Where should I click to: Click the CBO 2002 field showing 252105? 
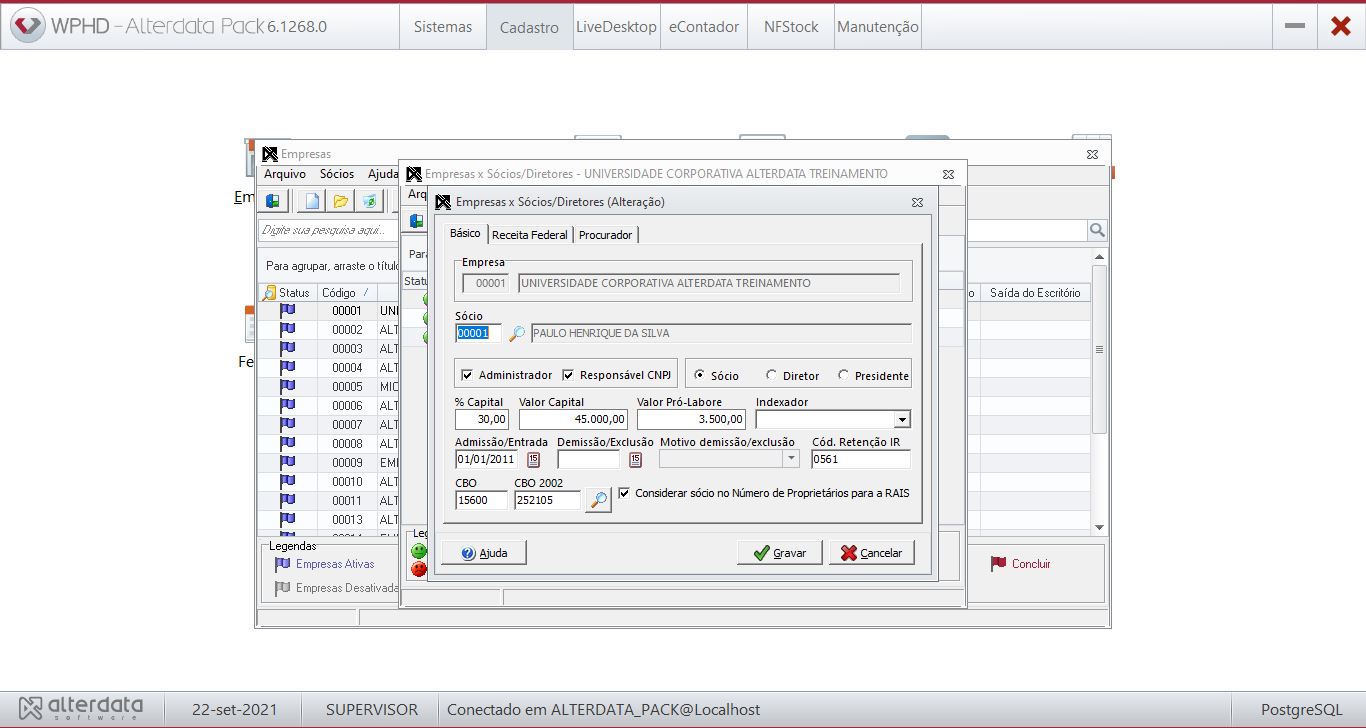[x=548, y=500]
